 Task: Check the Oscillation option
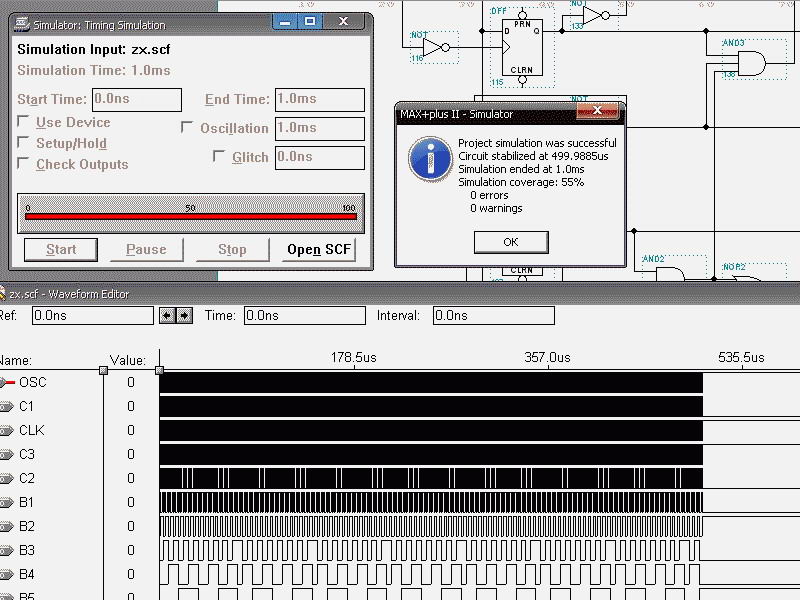(187, 128)
